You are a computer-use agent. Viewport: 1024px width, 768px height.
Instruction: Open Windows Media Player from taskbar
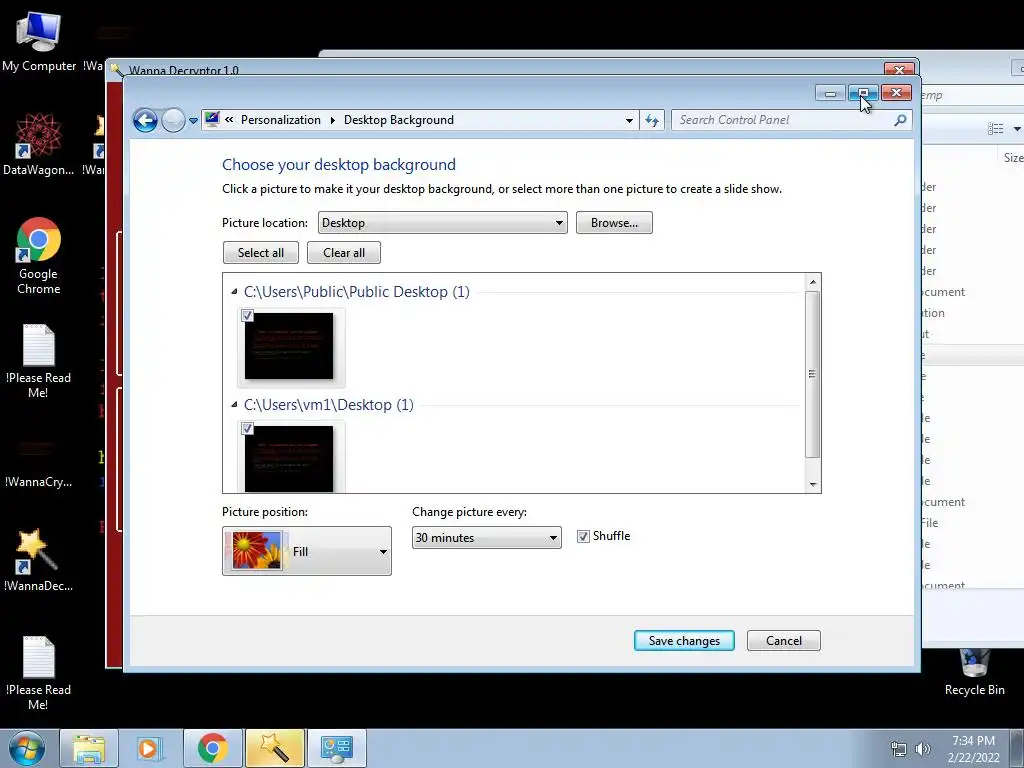pos(150,748)
